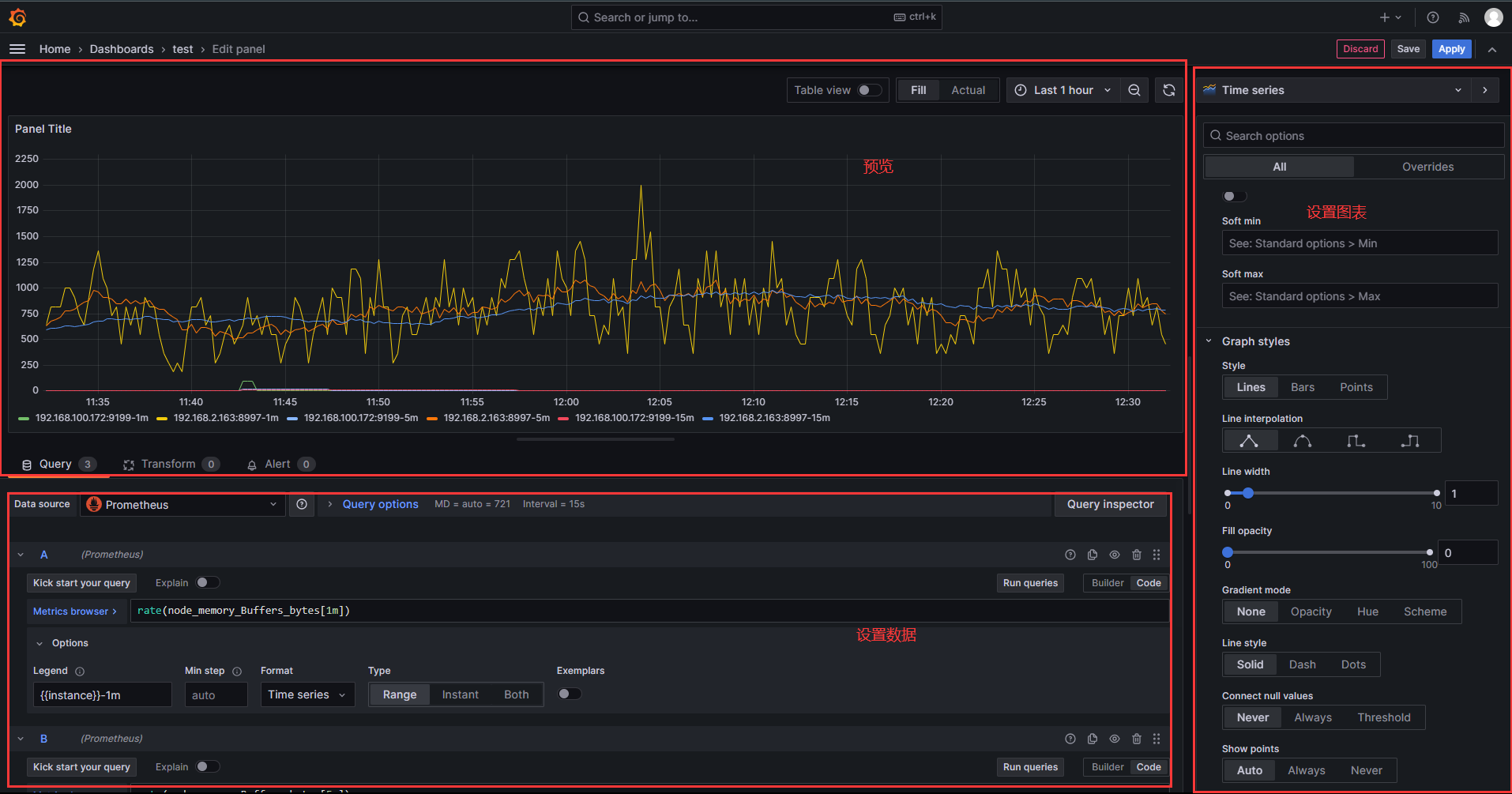Open the help question-mark icon in top bar
Image resolution: width=1512 pixels, height=794 pixels.
point(1433,17)
